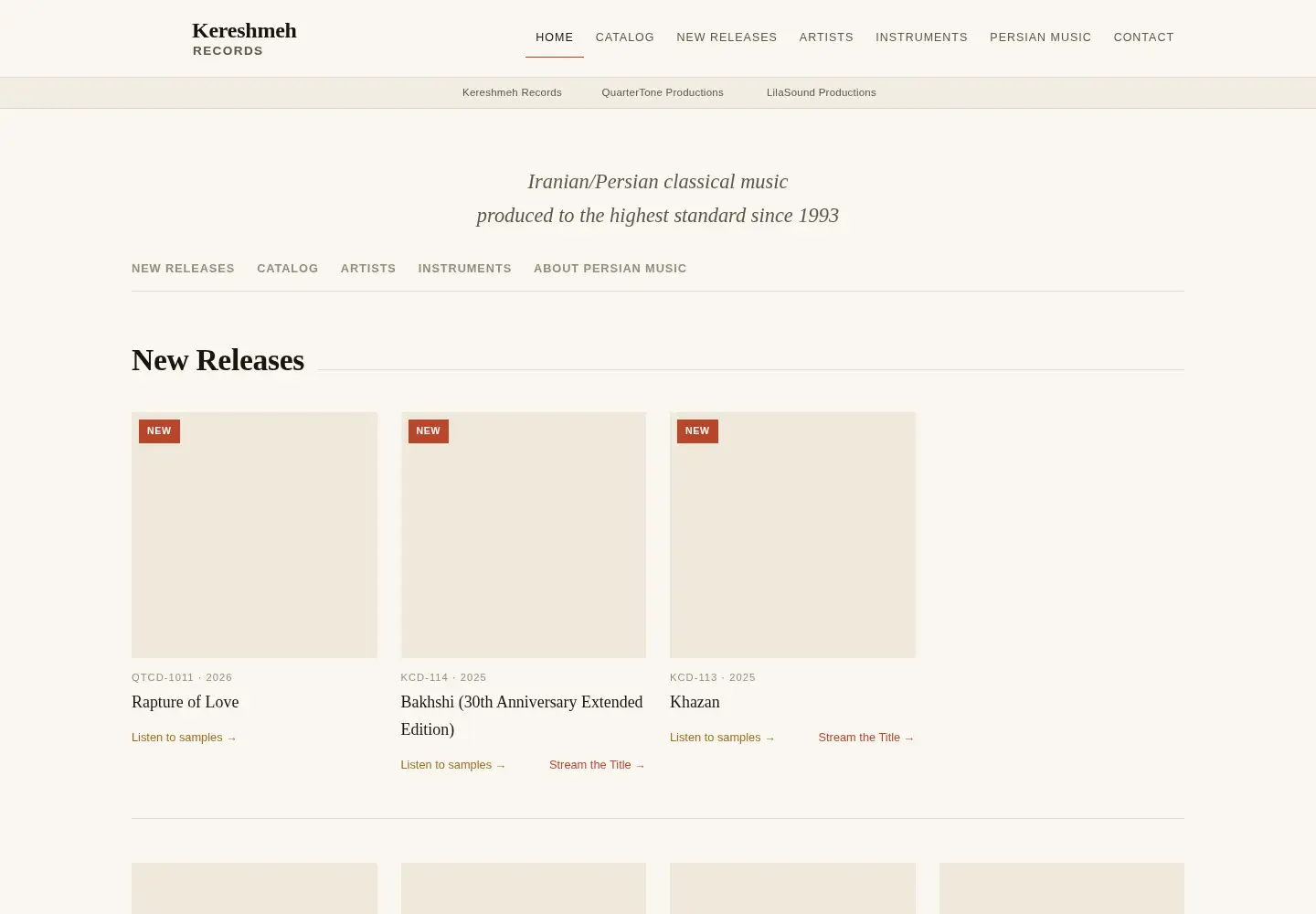Visit the Kereshmeh Records sub-label link
1316x914 pixels.
click(x=512, y=92)
